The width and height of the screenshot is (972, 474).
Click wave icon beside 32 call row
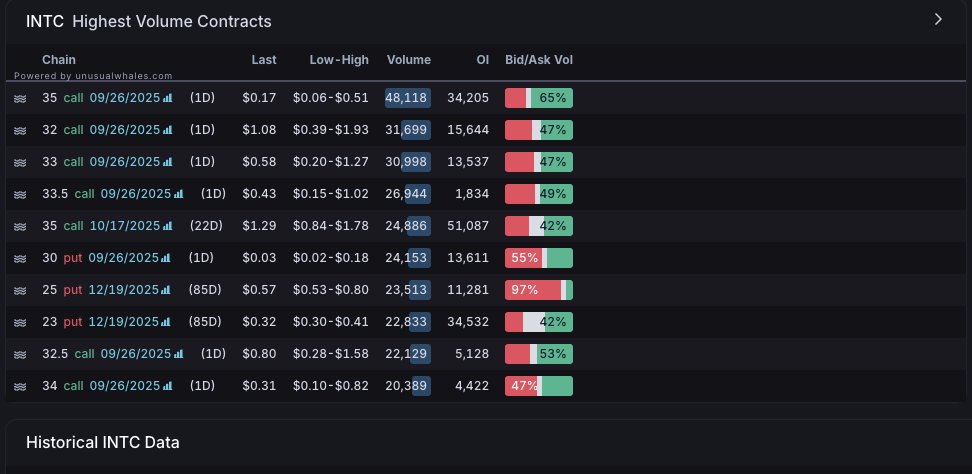click(x=19, y=130)
